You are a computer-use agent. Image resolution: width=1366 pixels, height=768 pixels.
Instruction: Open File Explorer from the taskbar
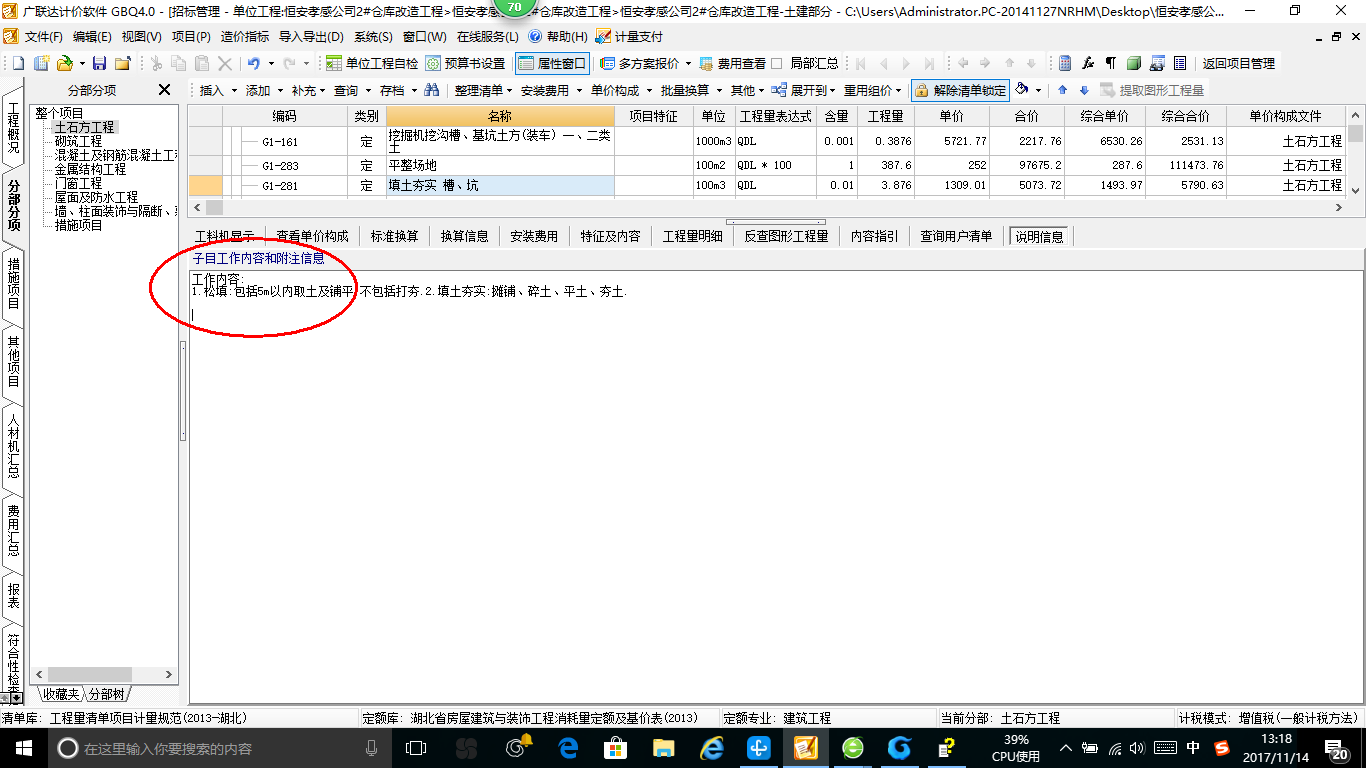click(x=663, y=748)
